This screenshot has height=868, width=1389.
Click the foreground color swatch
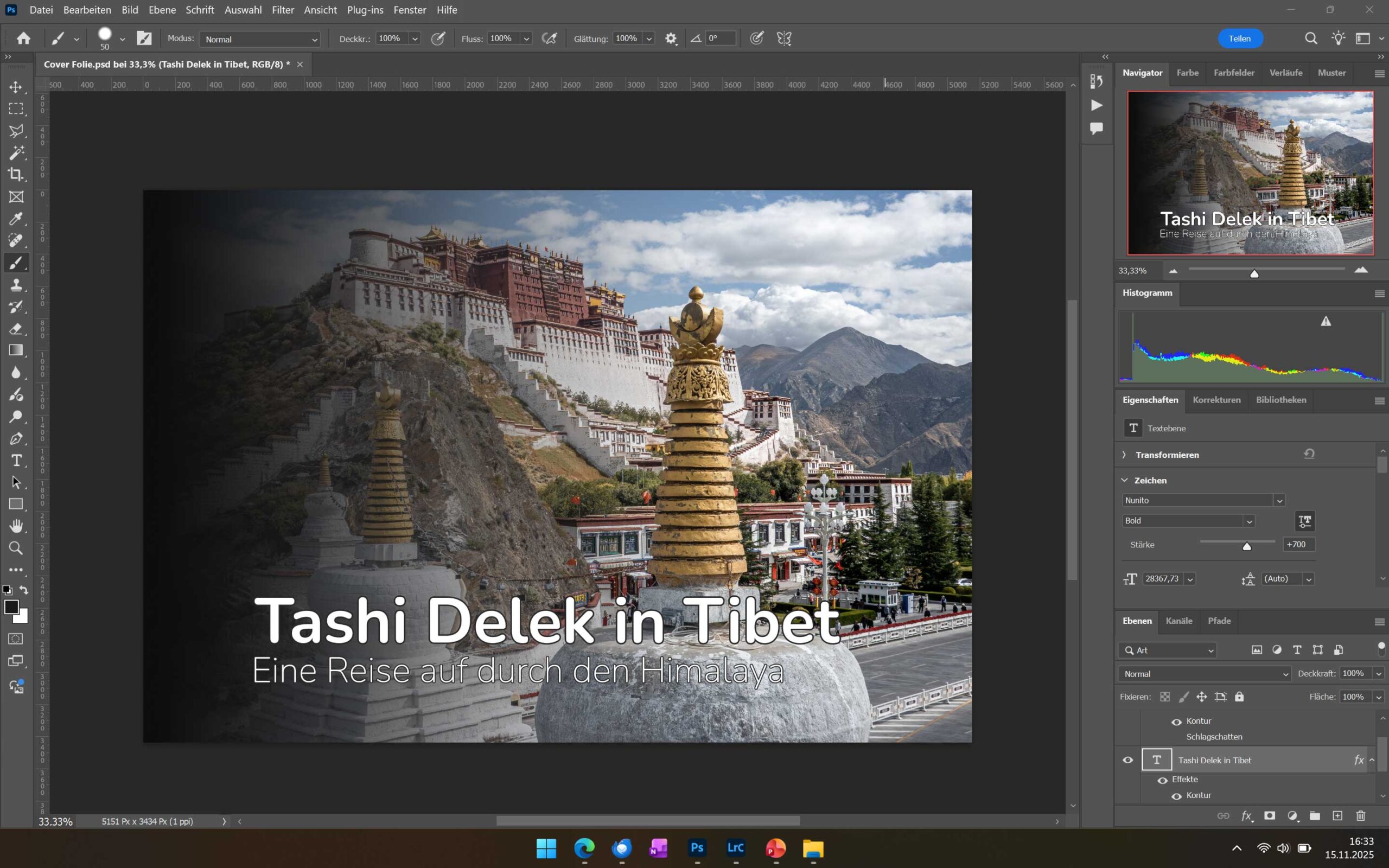pos(11,607)
